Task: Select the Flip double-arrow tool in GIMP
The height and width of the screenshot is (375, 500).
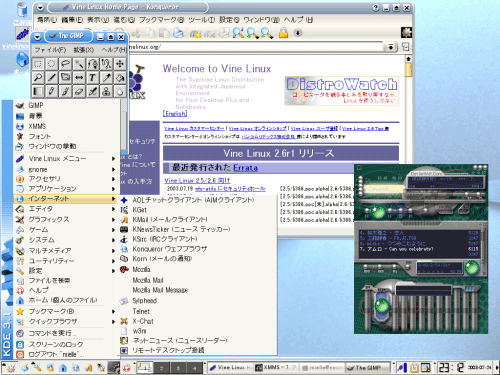Action: tap(79, 77)
